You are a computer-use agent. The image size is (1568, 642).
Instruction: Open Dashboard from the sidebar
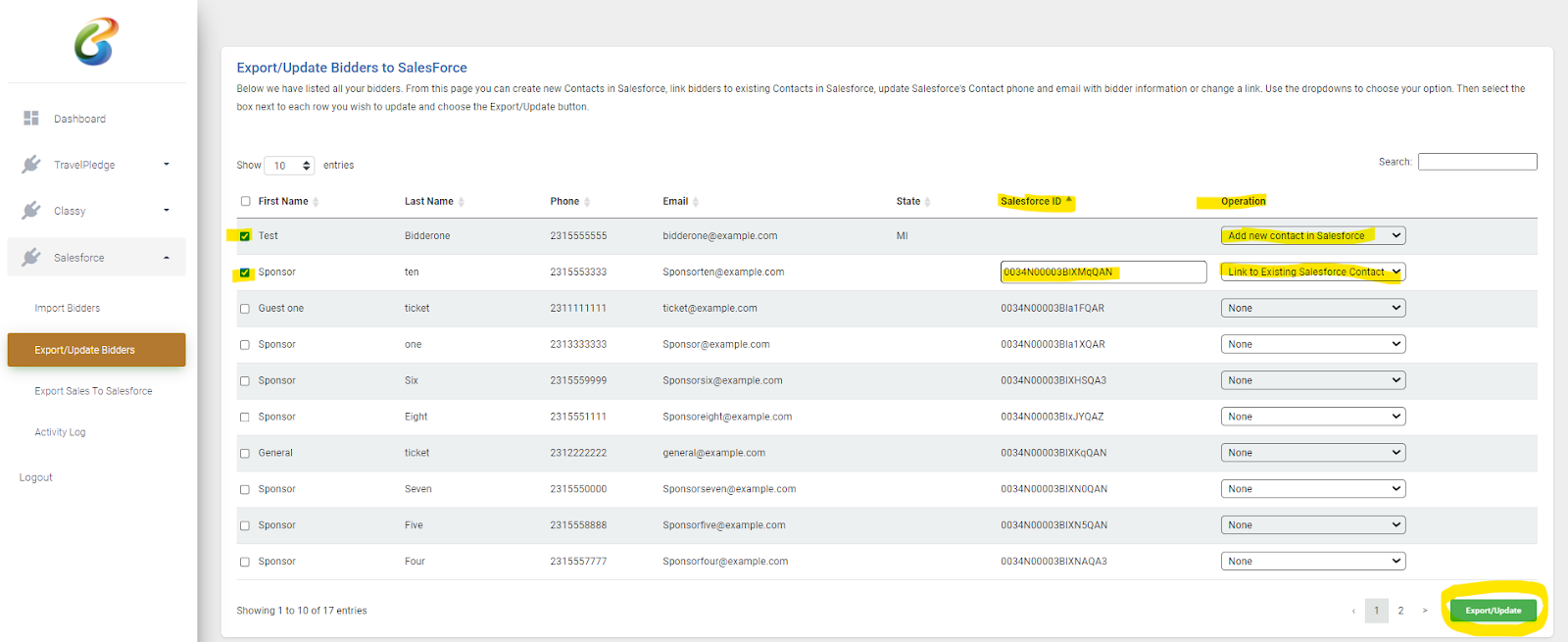point(79,119)
